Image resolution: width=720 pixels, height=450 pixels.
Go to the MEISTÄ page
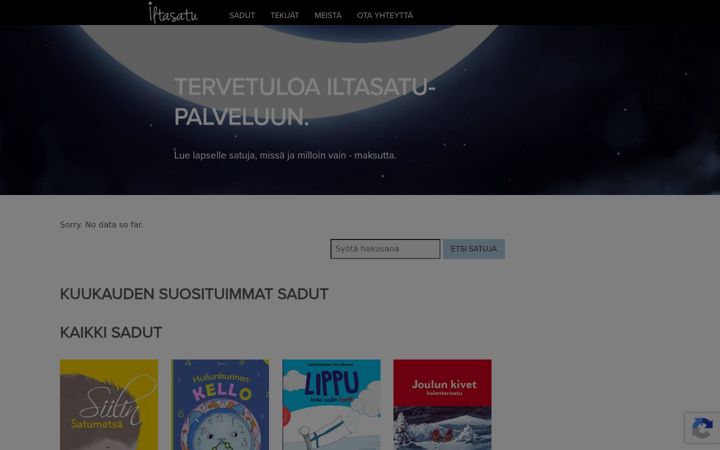[328, 15]
